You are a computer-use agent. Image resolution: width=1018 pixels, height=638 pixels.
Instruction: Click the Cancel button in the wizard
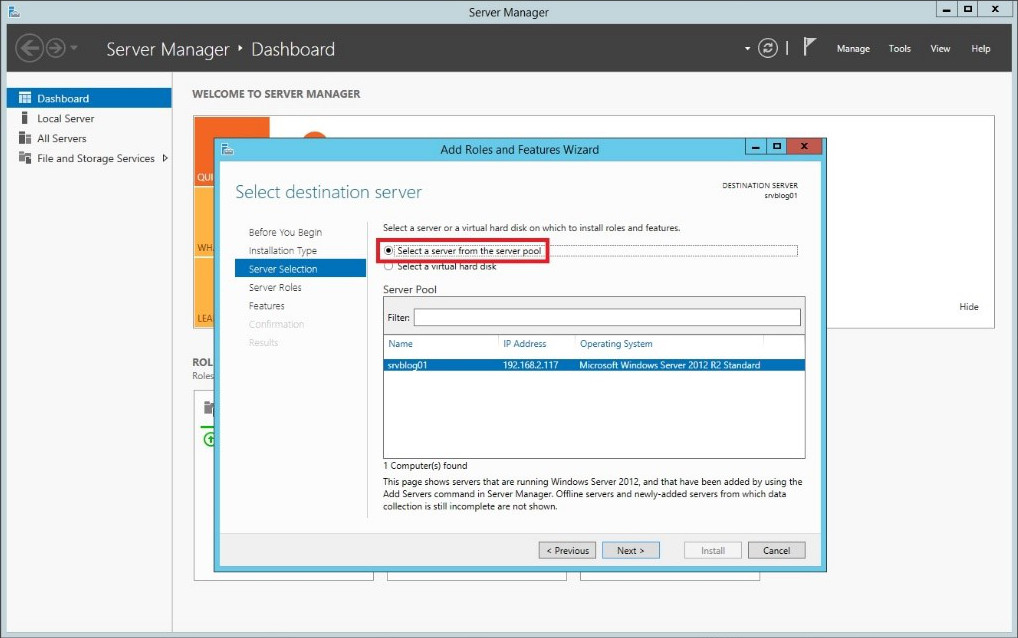click(x=776, y=550)
